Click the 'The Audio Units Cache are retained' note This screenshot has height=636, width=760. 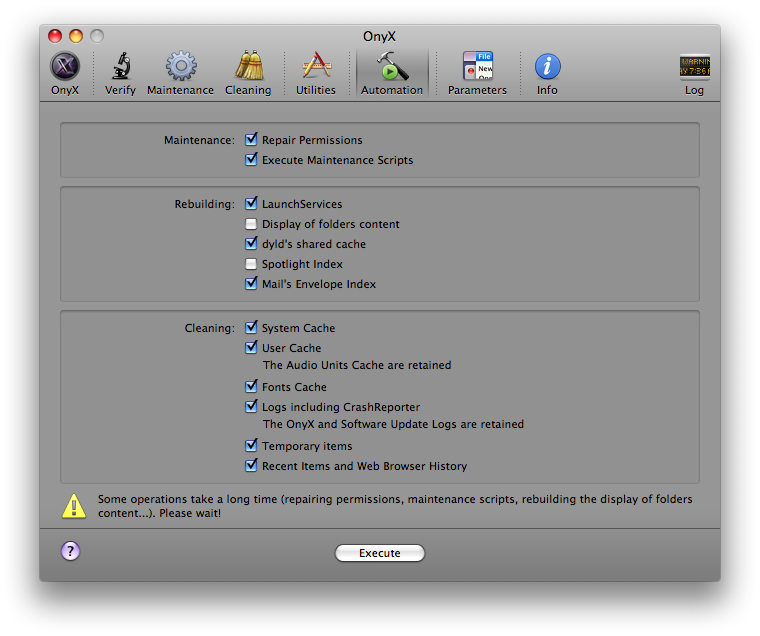point(357,365)
